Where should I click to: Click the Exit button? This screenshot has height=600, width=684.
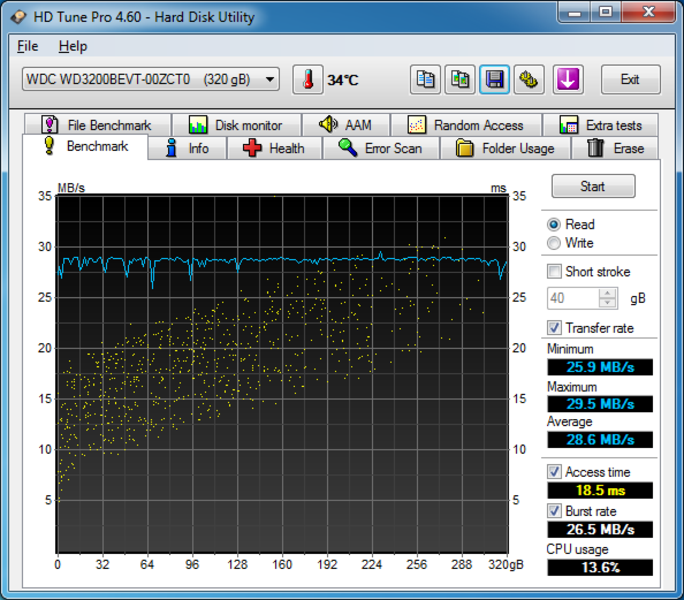click(630, 80)
